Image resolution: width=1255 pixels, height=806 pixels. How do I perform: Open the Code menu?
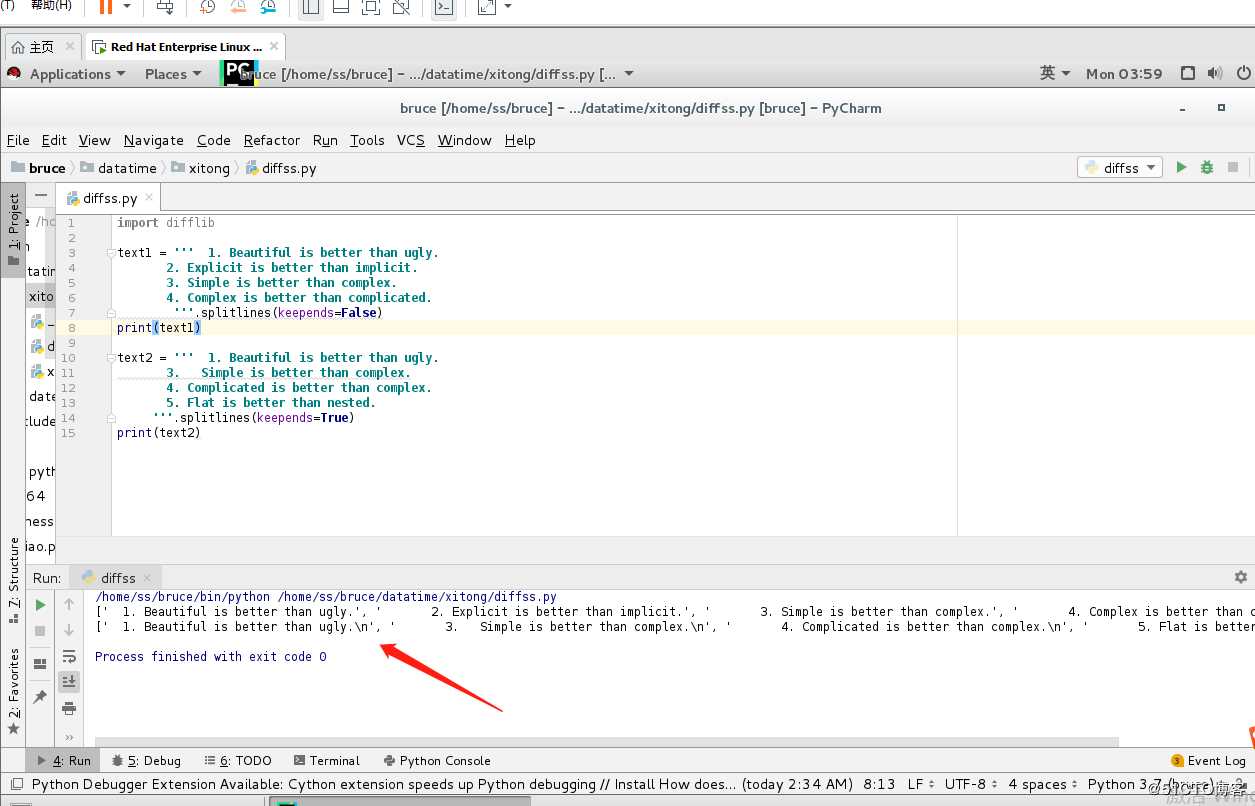tap(214, 140)
